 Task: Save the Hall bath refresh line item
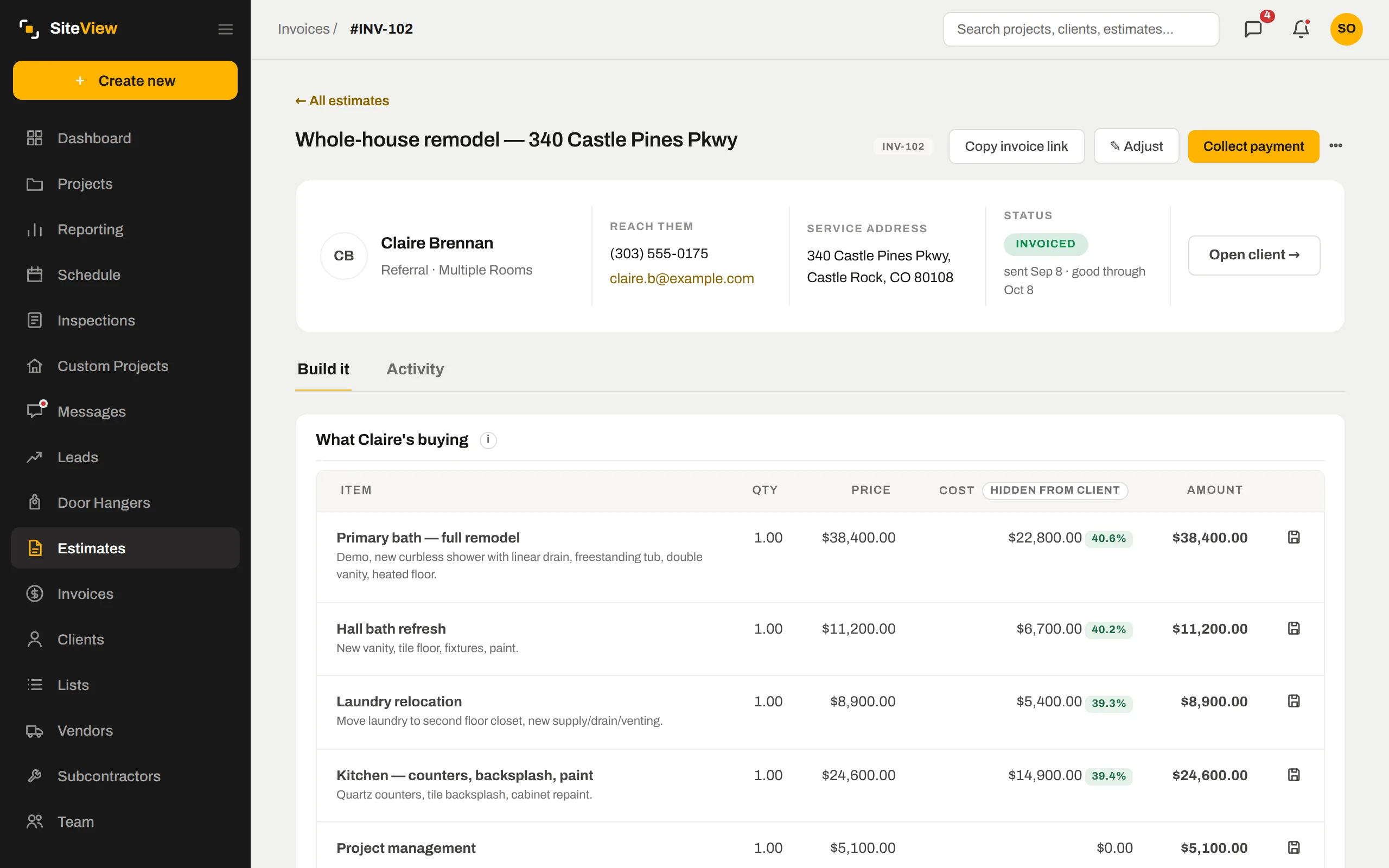click(x=1294, y=628)
